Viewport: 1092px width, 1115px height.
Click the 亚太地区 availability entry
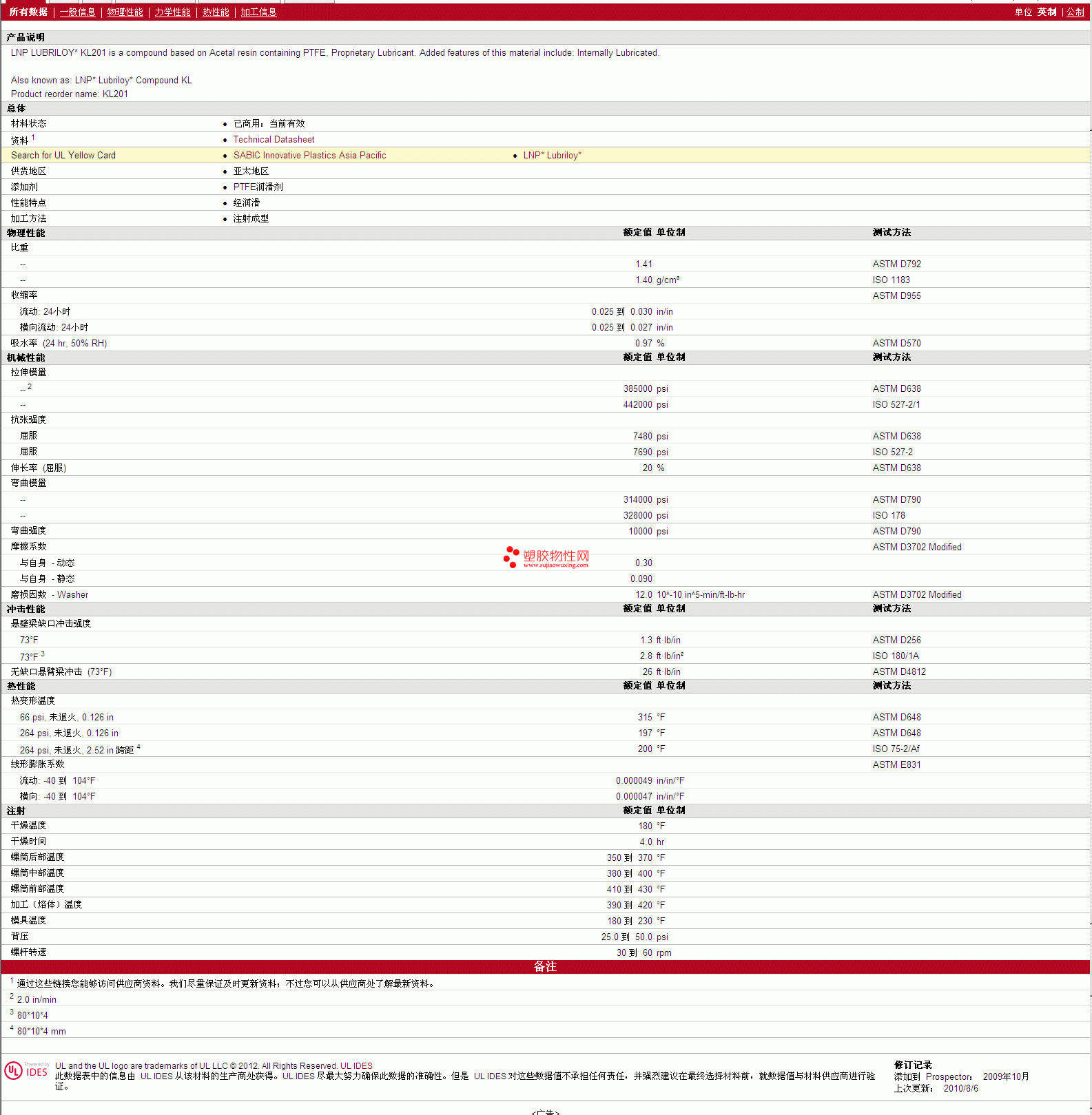tap(251, 171)
